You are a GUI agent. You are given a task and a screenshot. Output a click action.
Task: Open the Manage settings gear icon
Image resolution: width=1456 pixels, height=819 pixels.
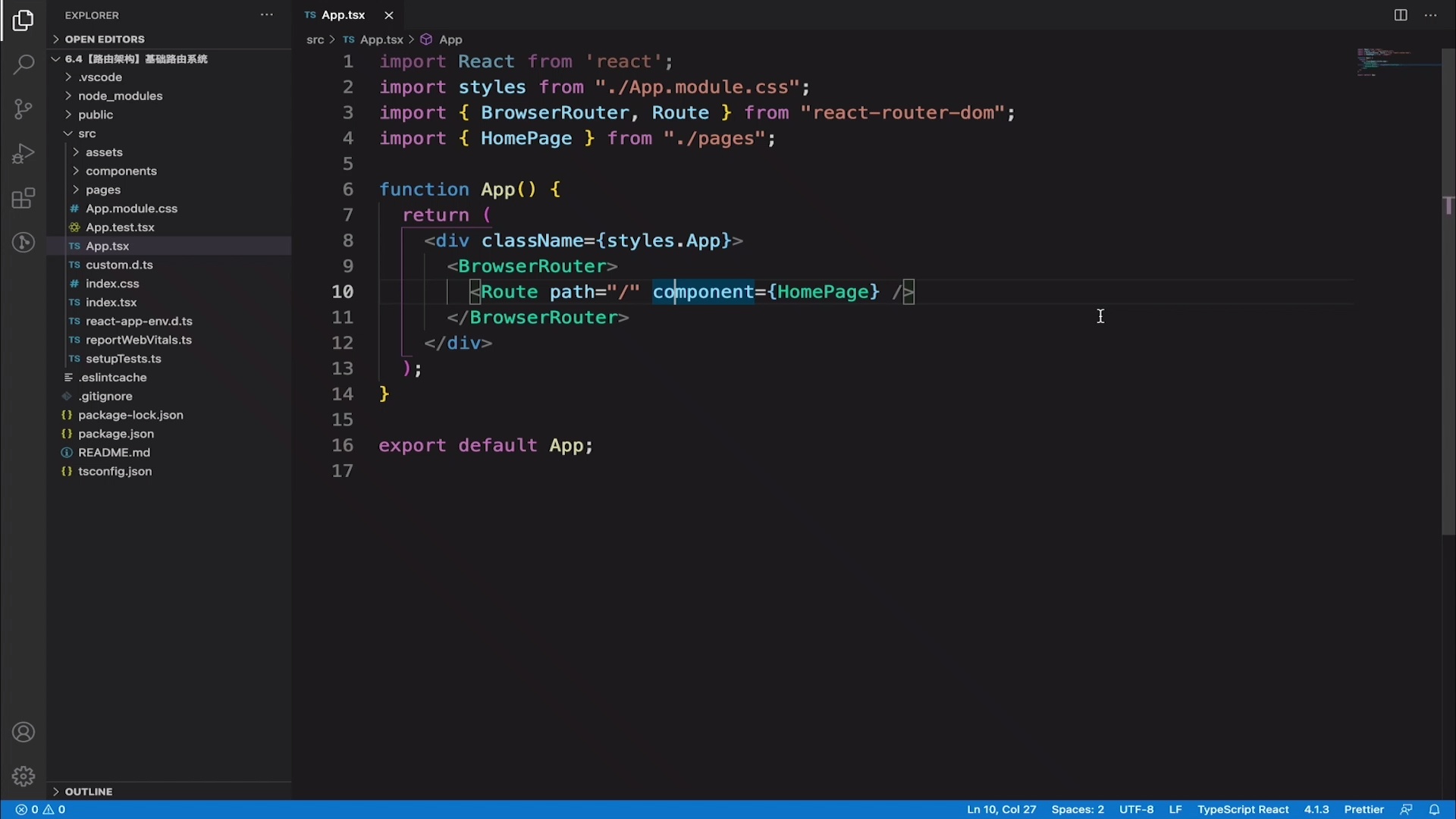pyautogui.click(x=24, y=777)
